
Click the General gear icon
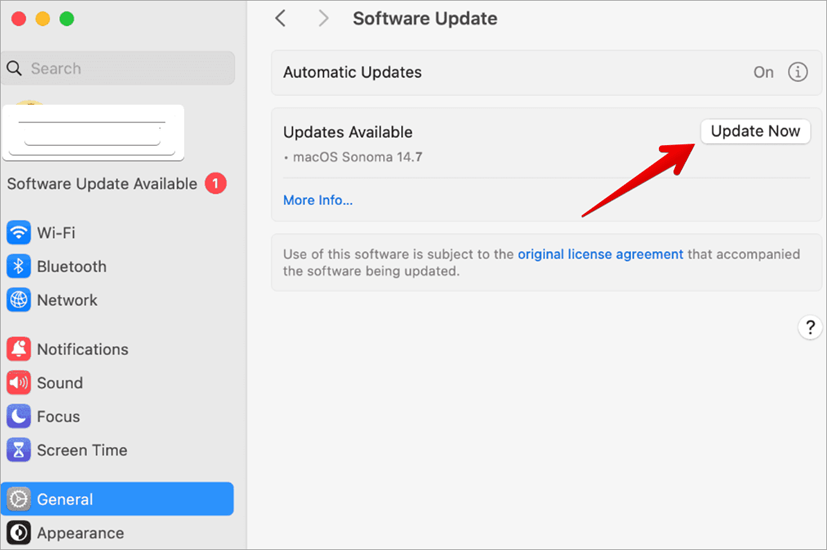pos(18,499)
